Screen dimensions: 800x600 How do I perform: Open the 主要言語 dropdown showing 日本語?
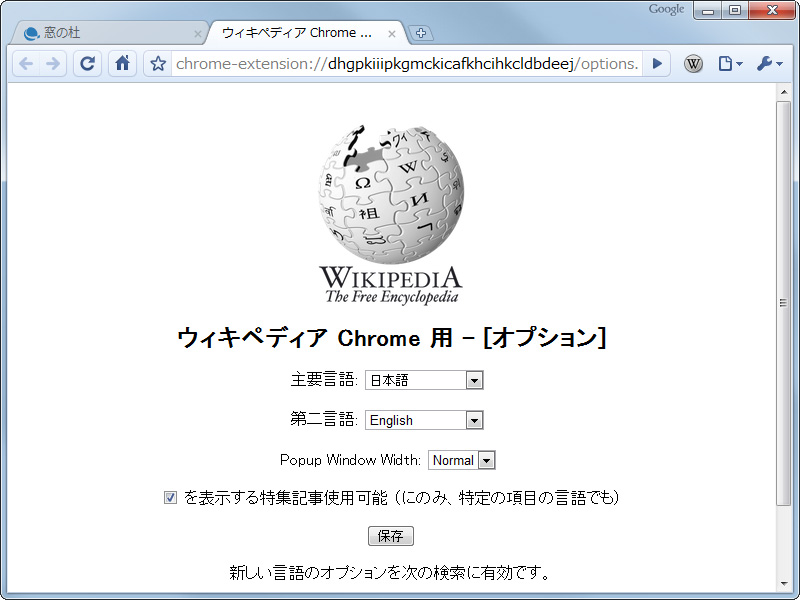coord(424,380)
